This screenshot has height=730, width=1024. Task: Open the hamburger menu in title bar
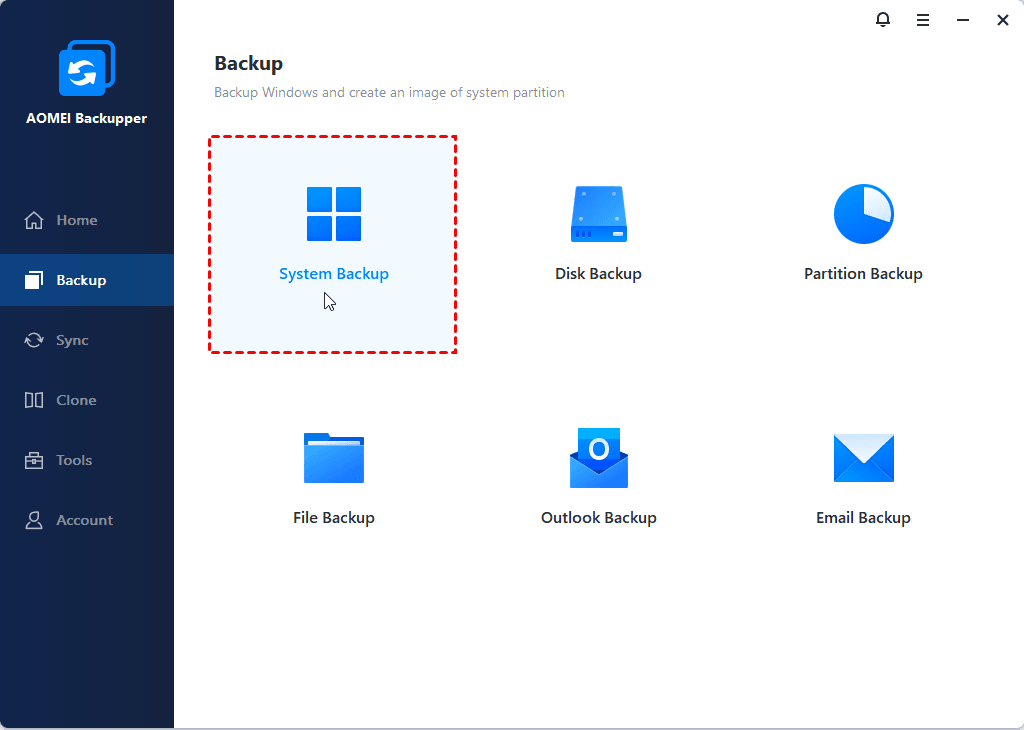tap(923, 20)
